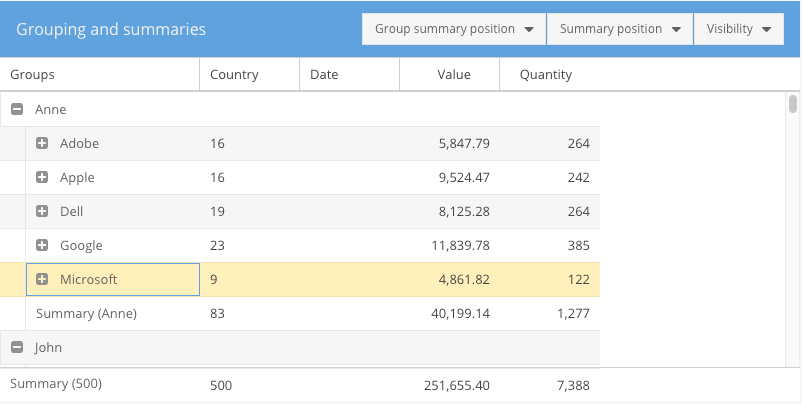This screenshot has height=404, width=802.
Task: Expand the Dell row
Action: 42,212
